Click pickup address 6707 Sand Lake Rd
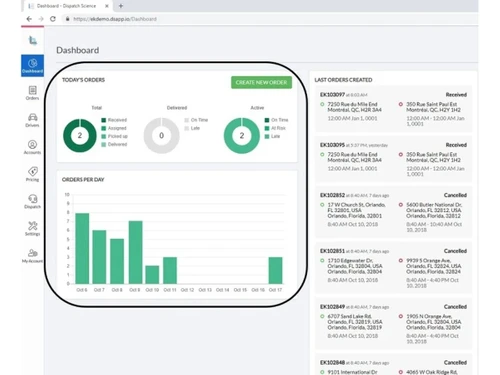This screenshot has height=375, width=500. click(355, 322)
